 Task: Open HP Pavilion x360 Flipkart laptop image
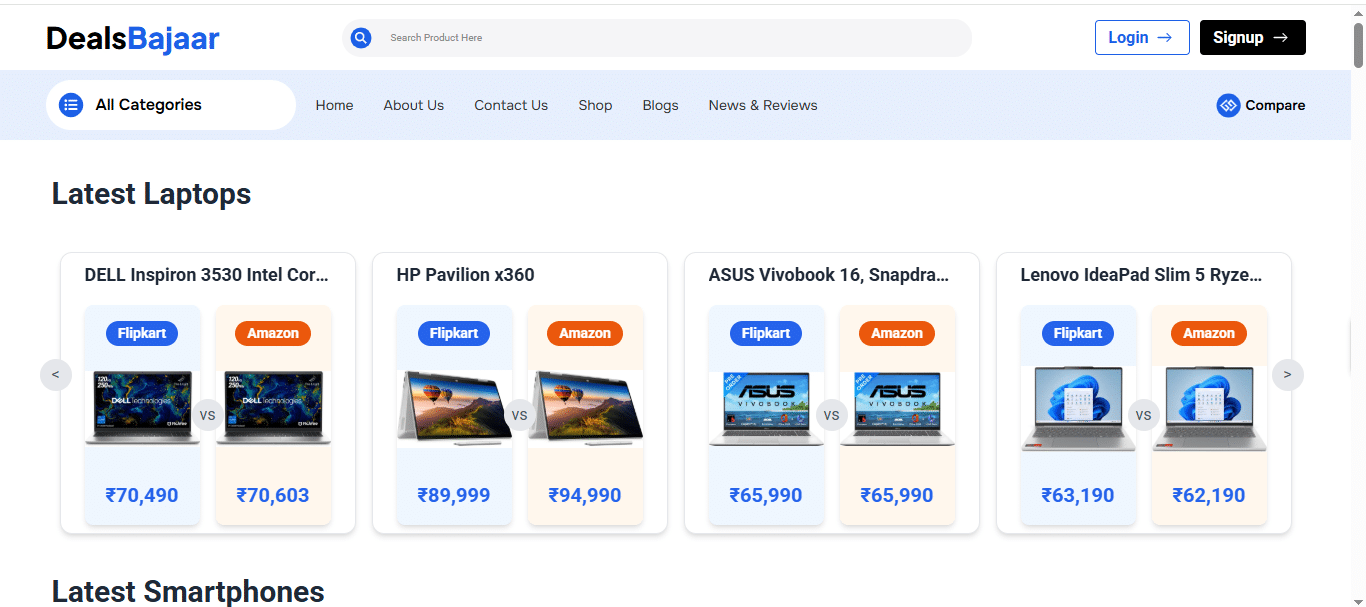point(455,407)
